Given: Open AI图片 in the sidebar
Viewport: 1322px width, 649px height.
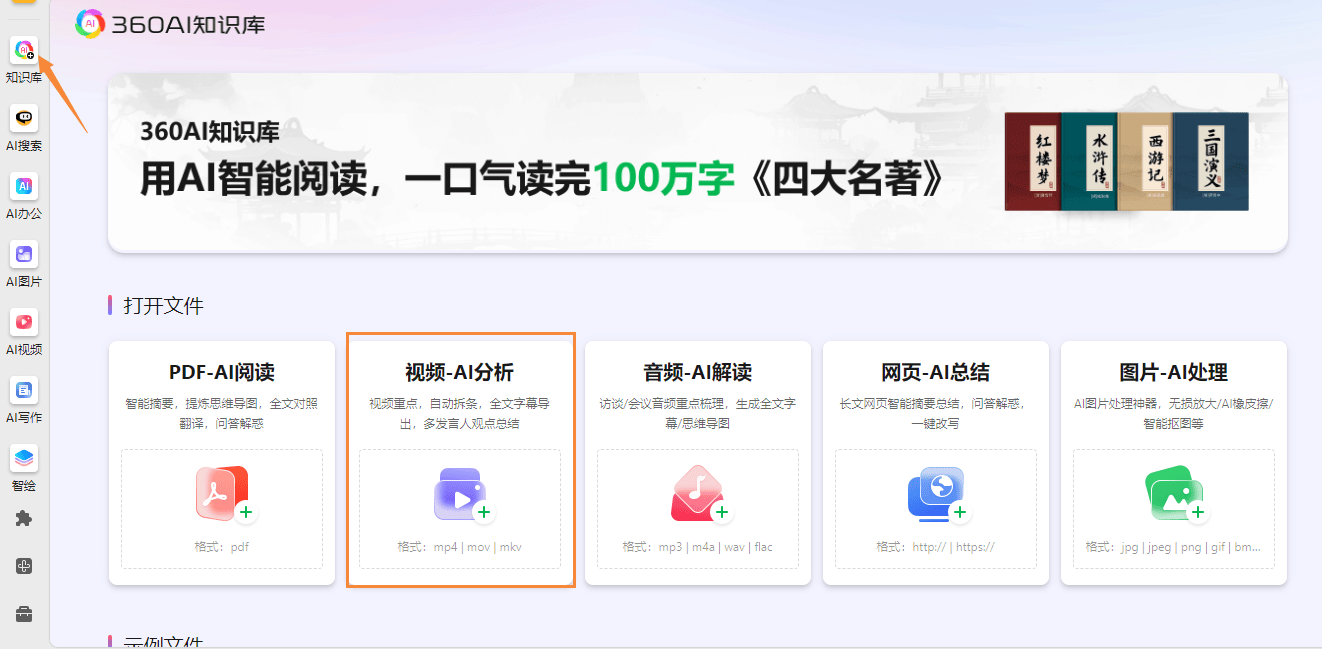Looking at the screenshot, I should click(24, 254).
